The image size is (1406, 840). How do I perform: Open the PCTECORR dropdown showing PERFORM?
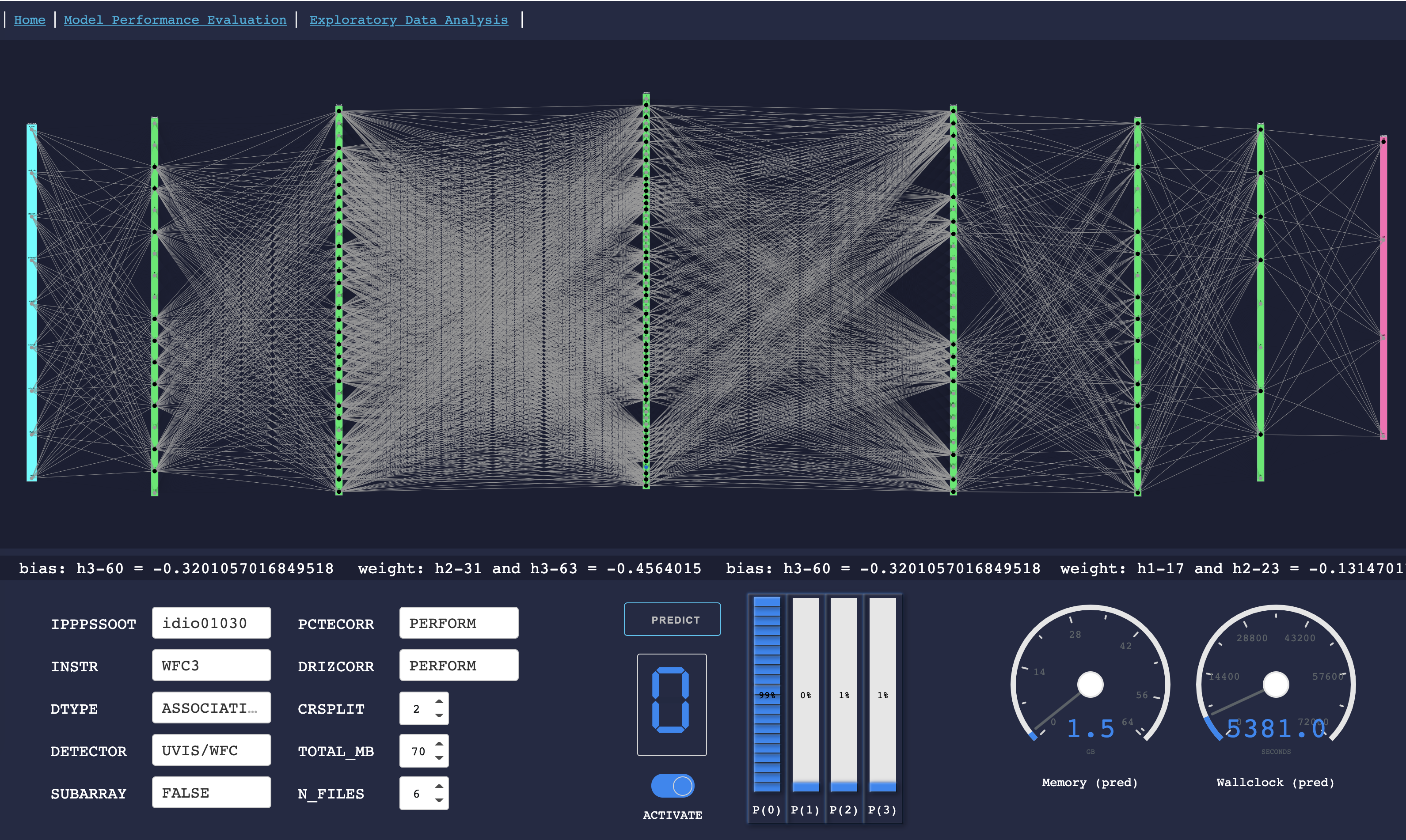(x=459, y=623)
